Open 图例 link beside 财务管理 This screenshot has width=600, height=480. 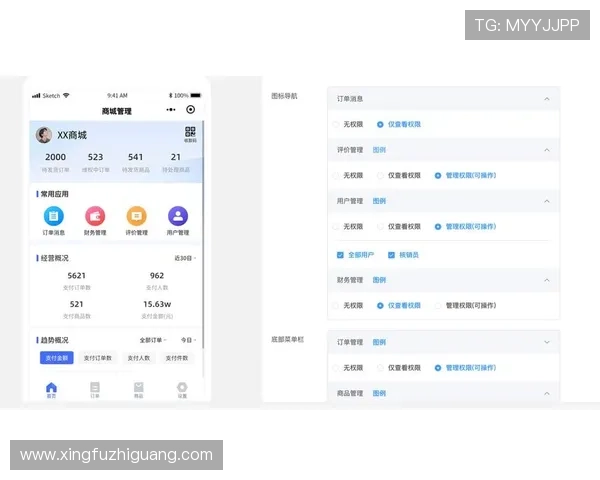point(379,280)
